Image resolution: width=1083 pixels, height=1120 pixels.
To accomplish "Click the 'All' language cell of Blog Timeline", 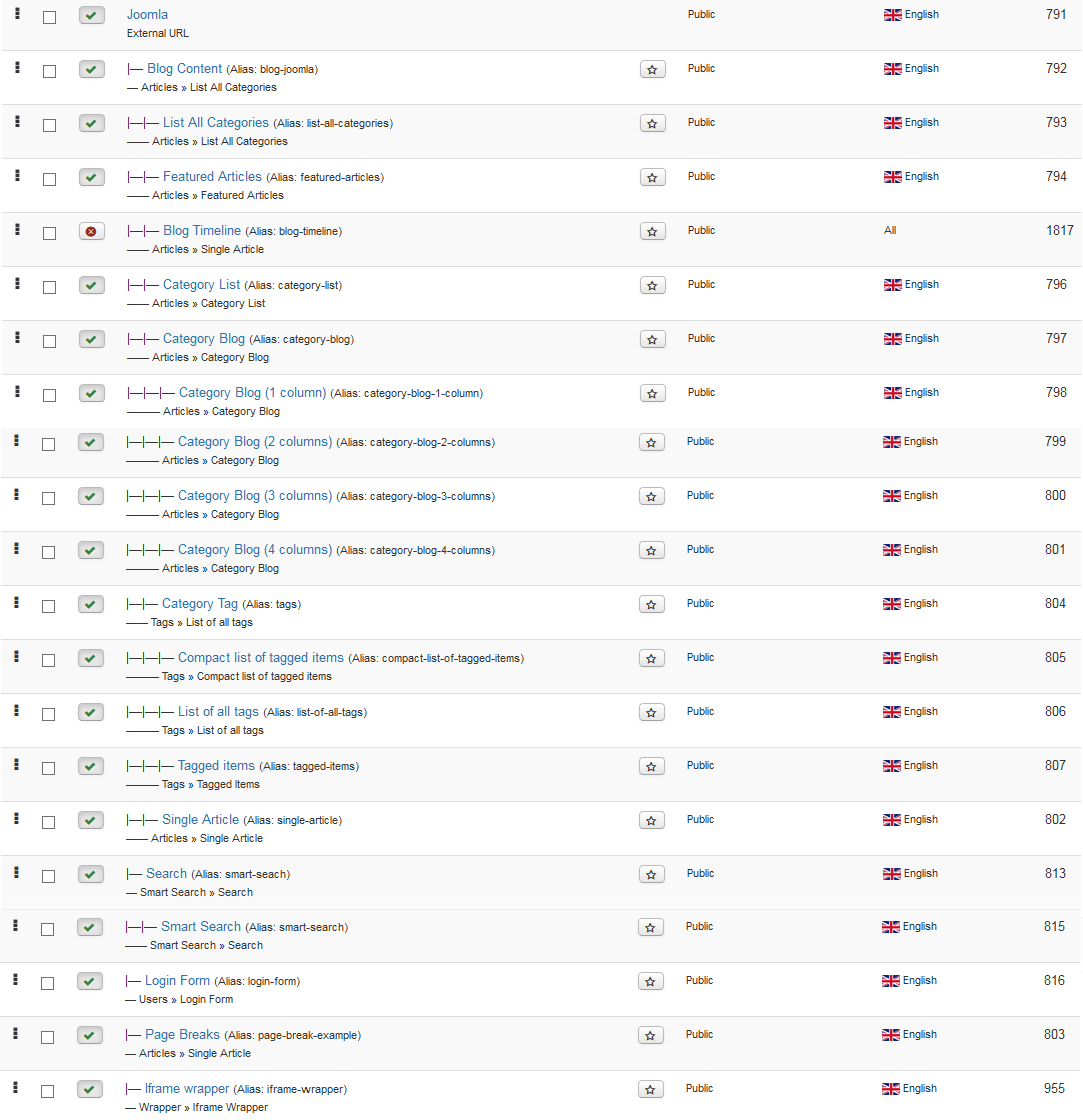I will (x=890, y=230).
